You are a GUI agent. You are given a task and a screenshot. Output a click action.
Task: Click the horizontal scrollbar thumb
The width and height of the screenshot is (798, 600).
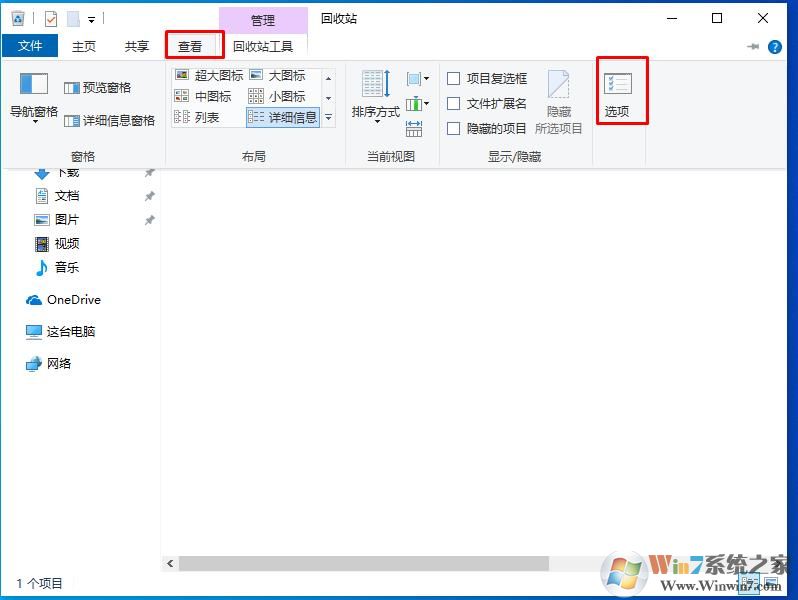364,563
